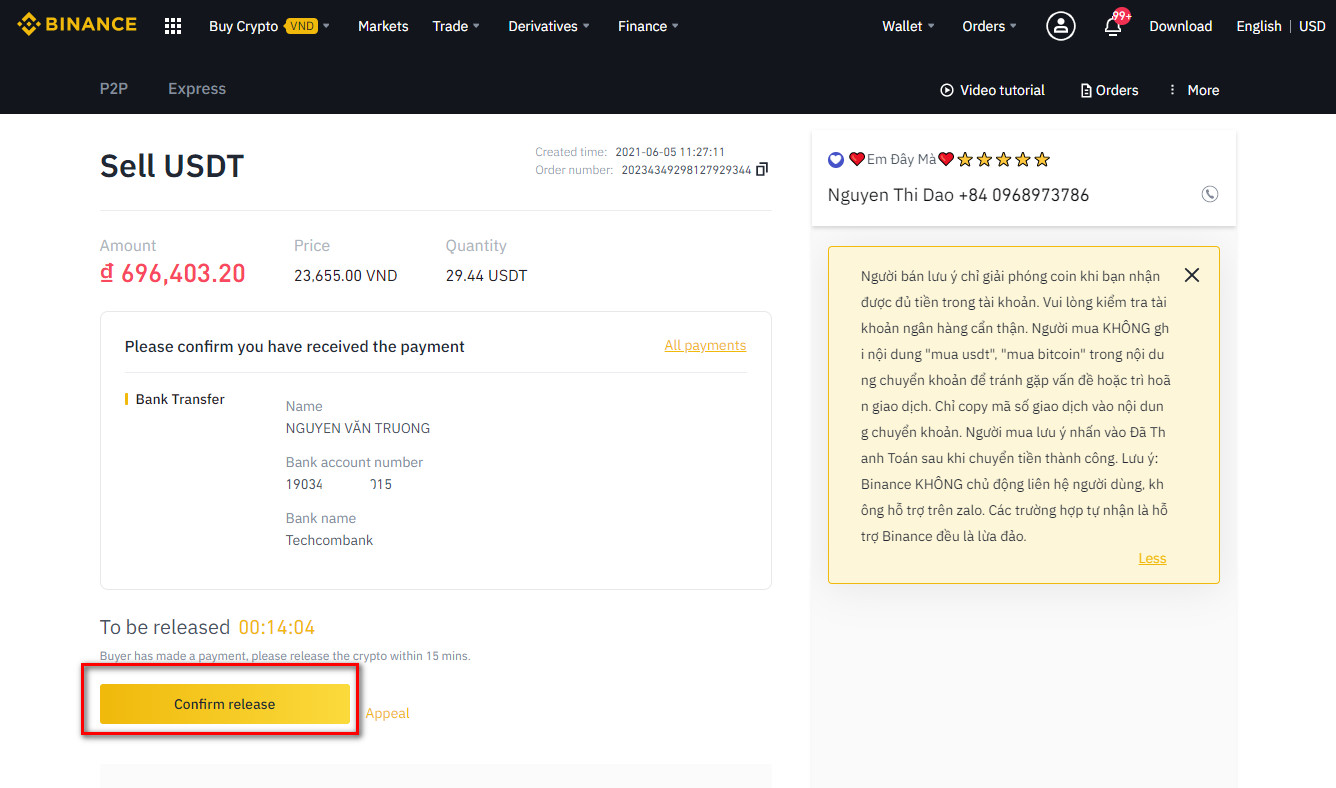The height and width of the screenshot is (788, 1336).
Task: Click the phone call icon
Action: point(1209,195)
